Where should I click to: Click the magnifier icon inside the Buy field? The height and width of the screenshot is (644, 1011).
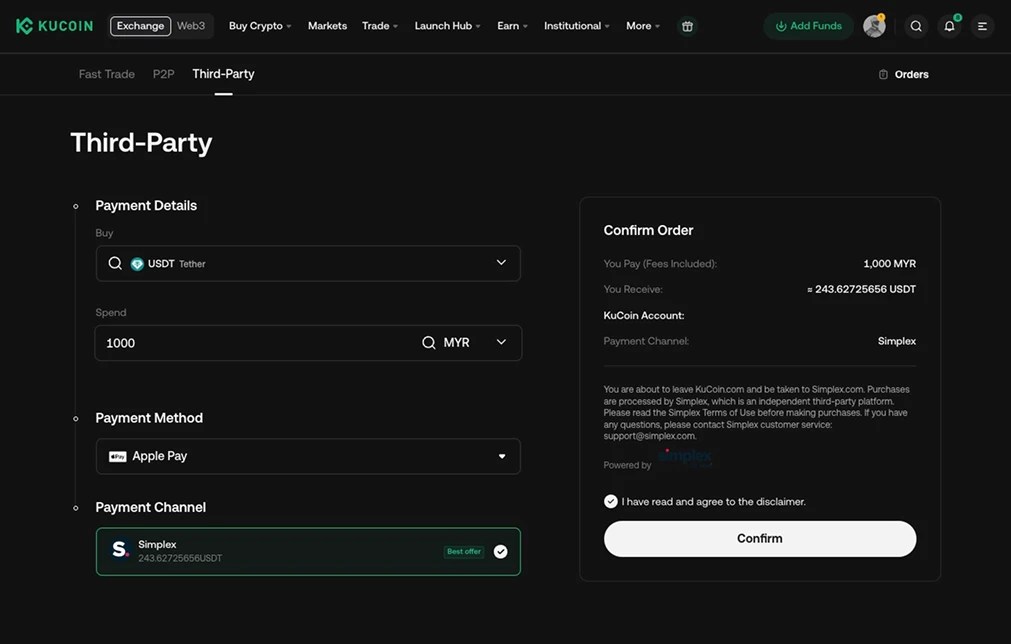pos(115,263)
